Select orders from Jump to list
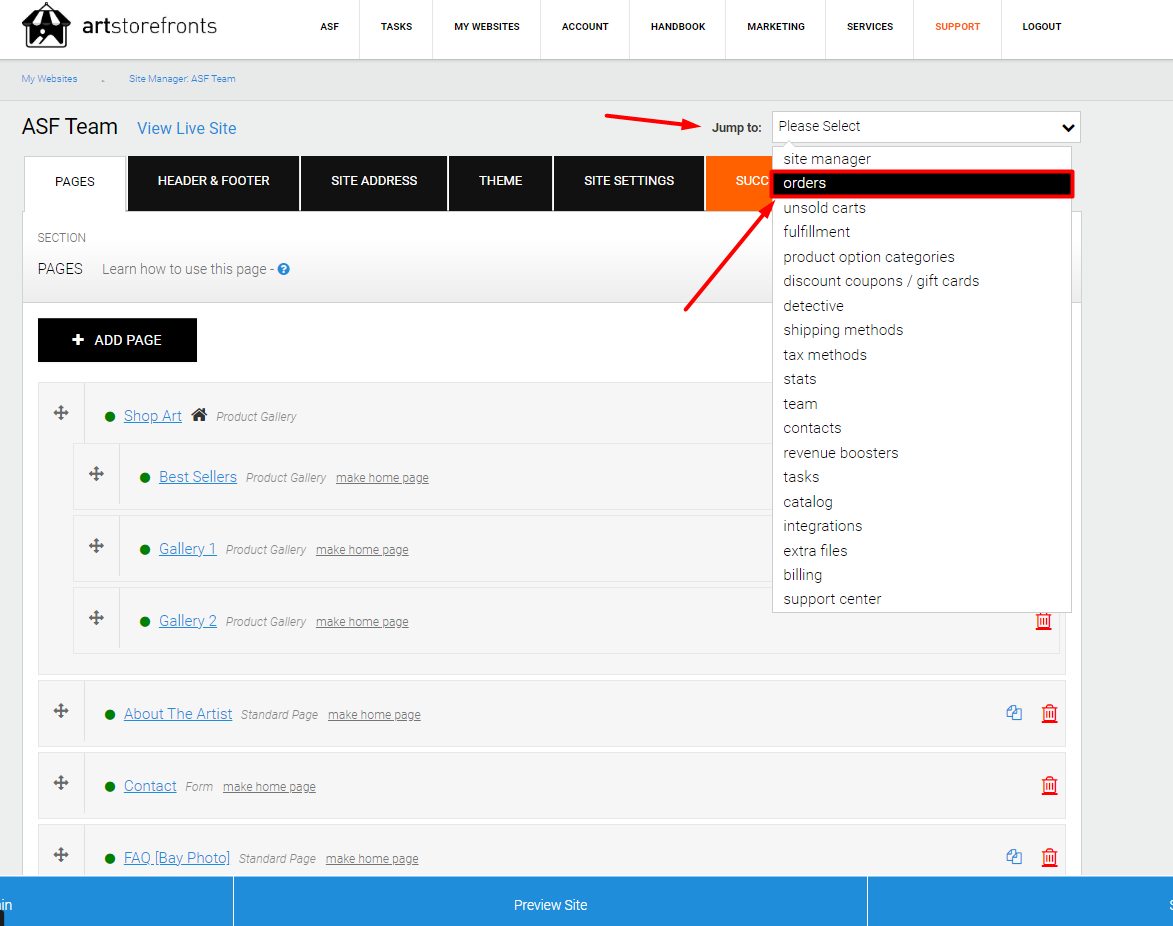This screenshot has width=1173, height=926. point(922,183)
